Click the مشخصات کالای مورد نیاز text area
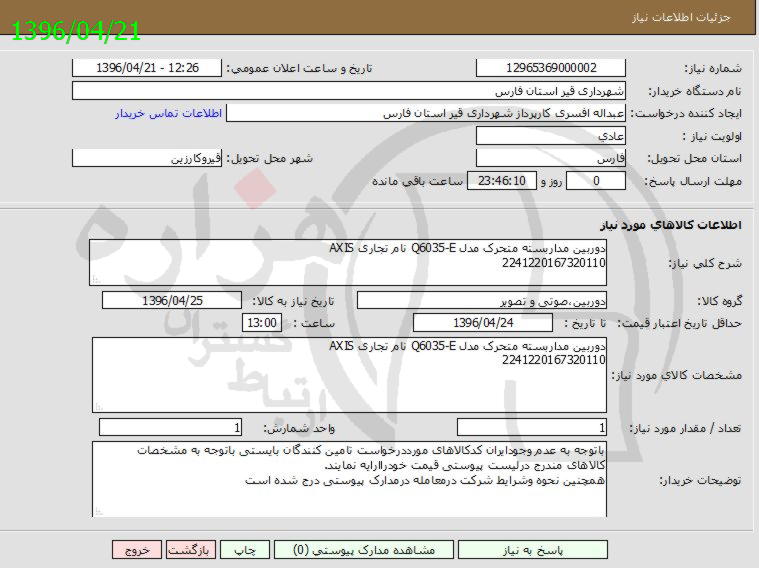Viewport: 759px width, 568px height. click(349, 375)
